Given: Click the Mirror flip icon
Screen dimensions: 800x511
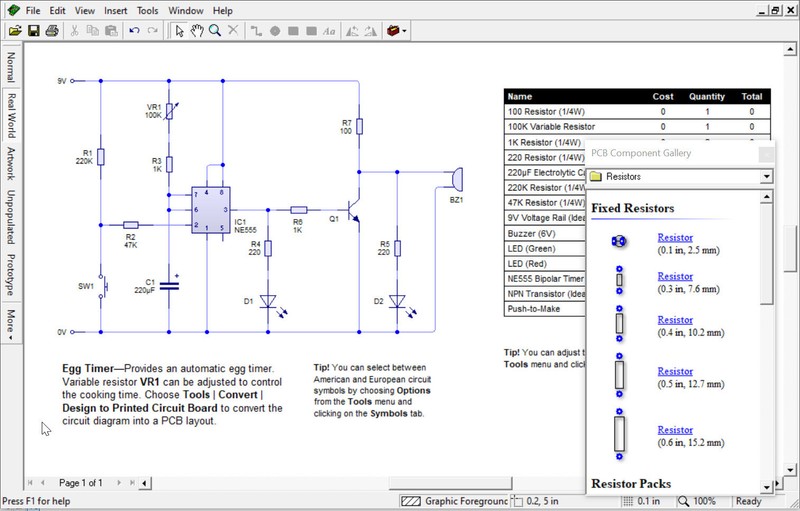Looking at the screenshot, I should click(370, 31).
